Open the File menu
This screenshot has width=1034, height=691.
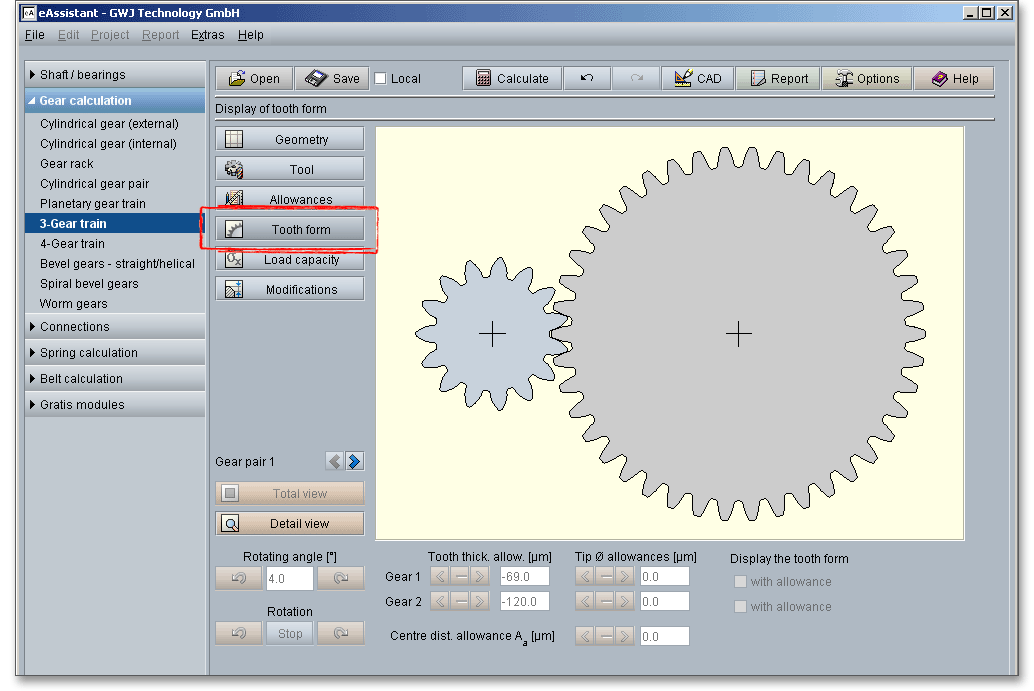(x=35, y=35)
